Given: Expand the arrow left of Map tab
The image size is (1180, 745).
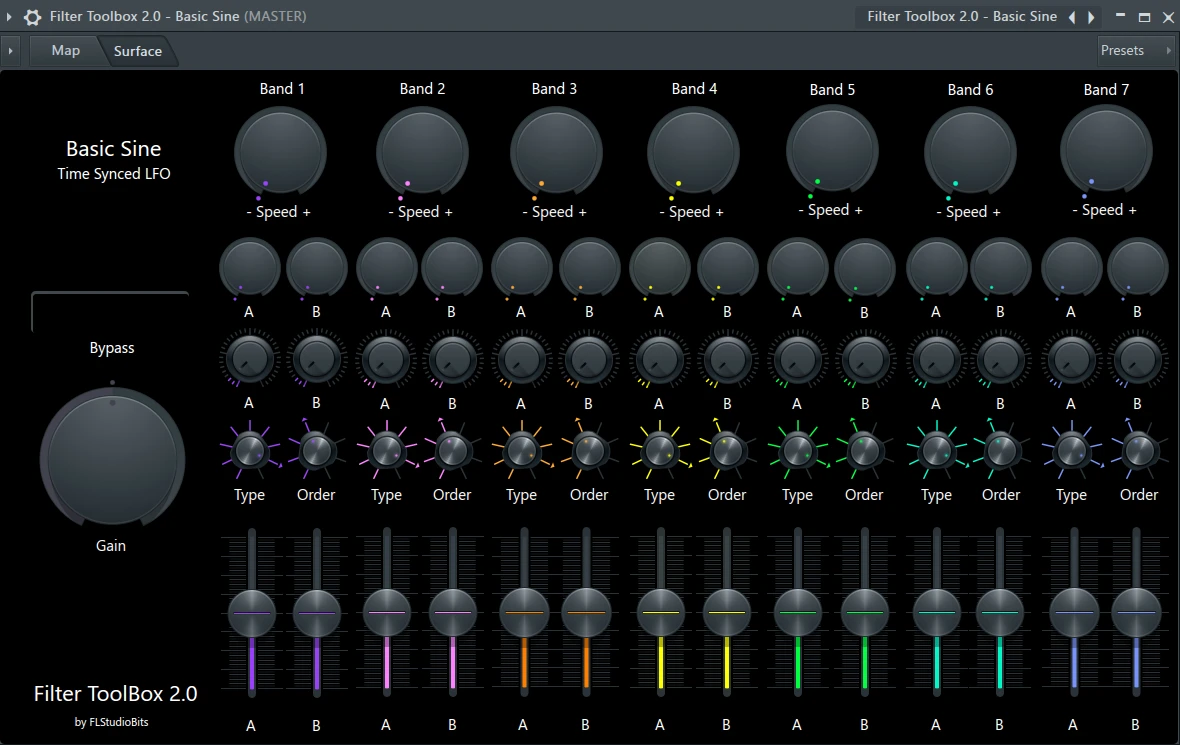Looking at the screenshot, I should pos(11,51).
